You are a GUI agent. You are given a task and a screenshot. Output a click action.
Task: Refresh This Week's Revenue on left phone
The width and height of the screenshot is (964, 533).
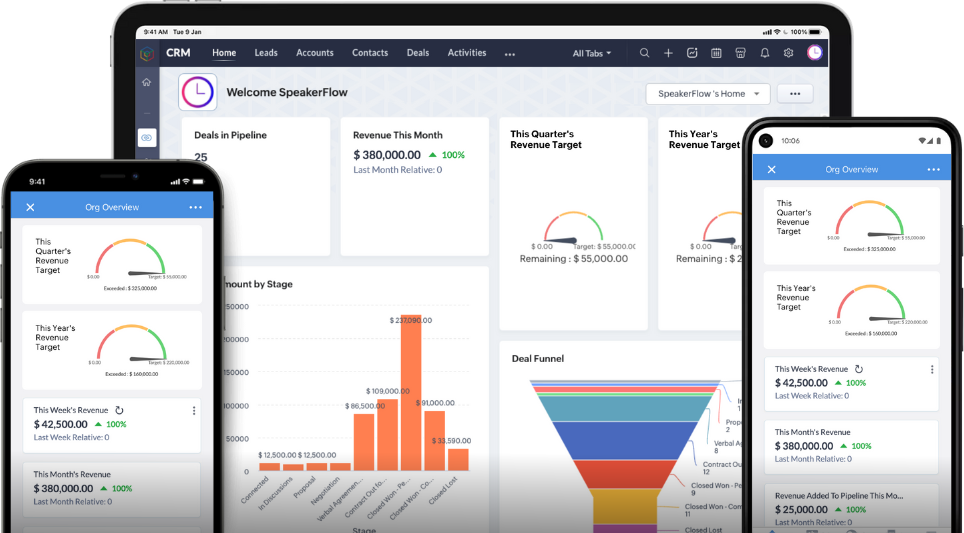(x=120, y=410)
